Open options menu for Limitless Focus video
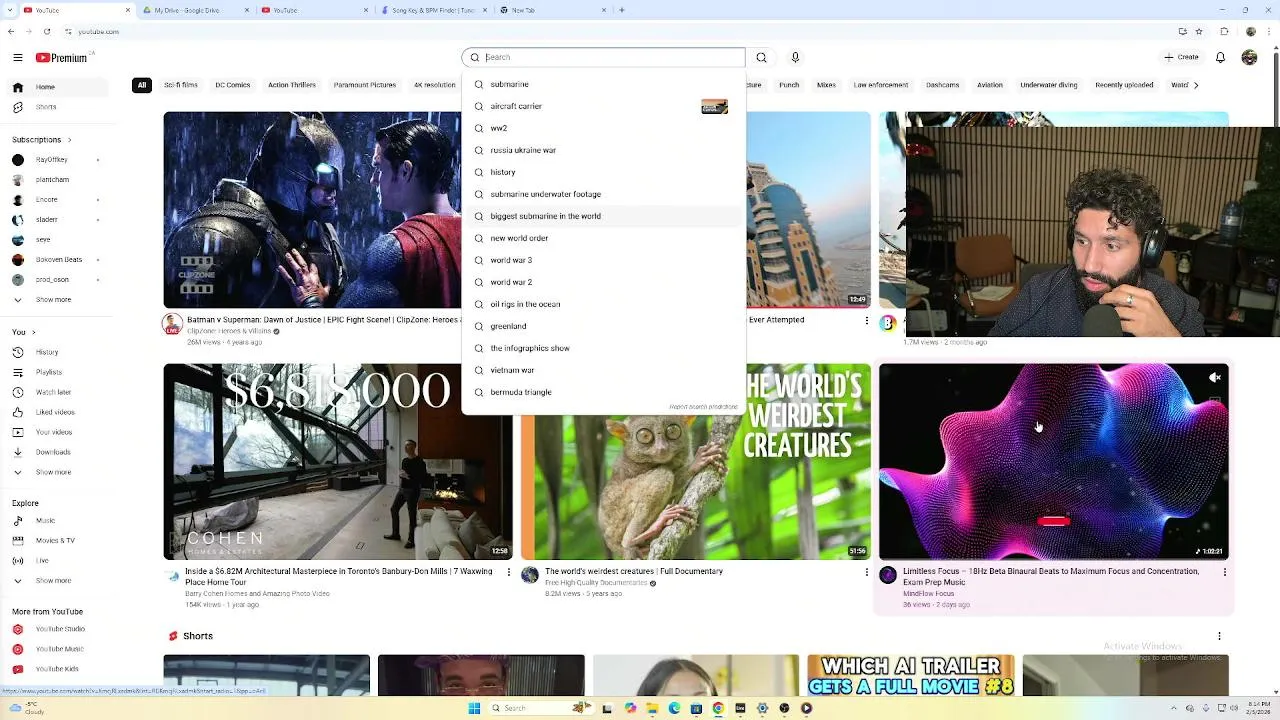The image size is (1280, 720). click(1225, 572)
